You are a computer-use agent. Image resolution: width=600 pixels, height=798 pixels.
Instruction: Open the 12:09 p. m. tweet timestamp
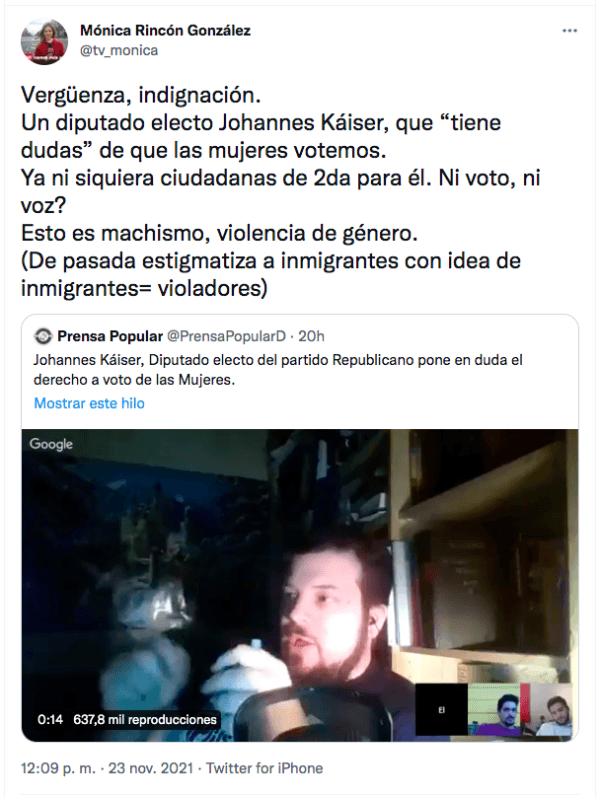tap(58, 768)
